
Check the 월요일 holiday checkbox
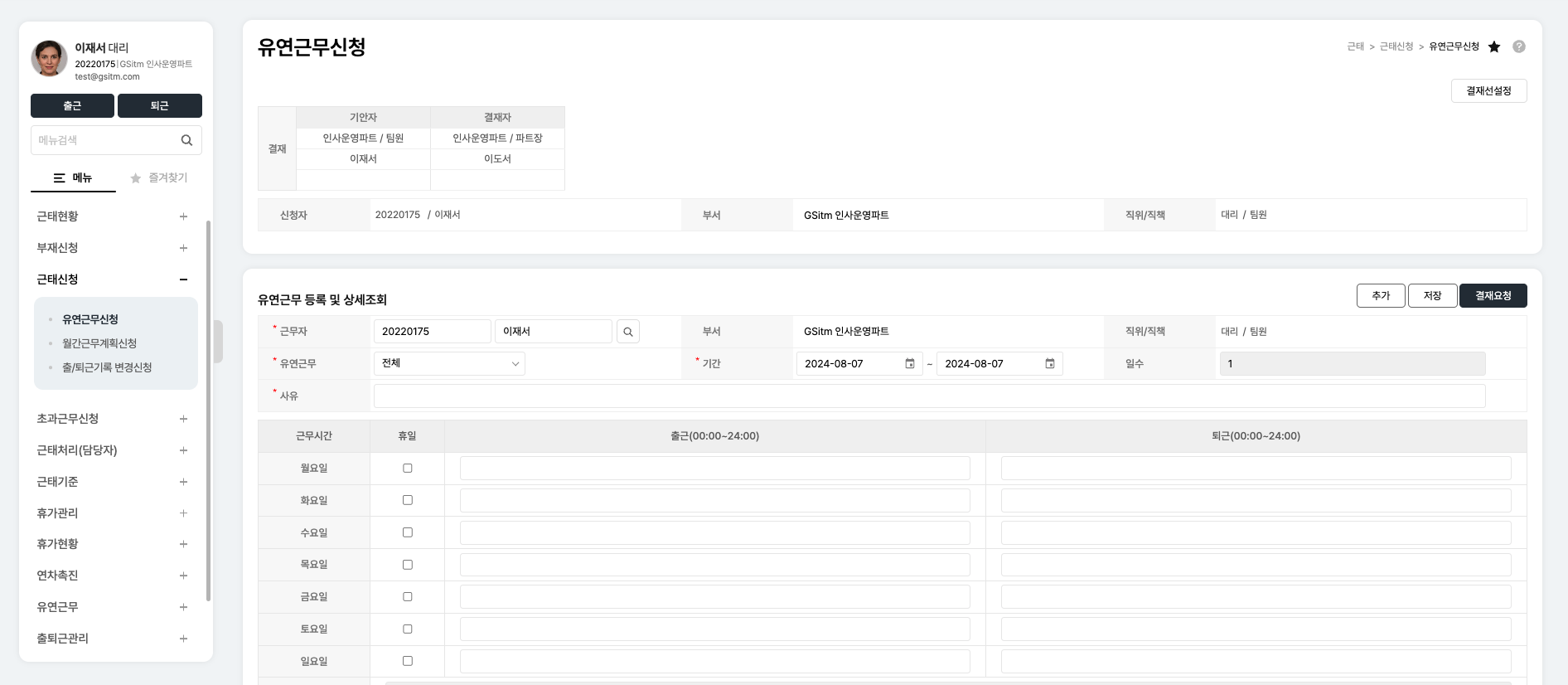pyautogui.click(x=407, y=469)
